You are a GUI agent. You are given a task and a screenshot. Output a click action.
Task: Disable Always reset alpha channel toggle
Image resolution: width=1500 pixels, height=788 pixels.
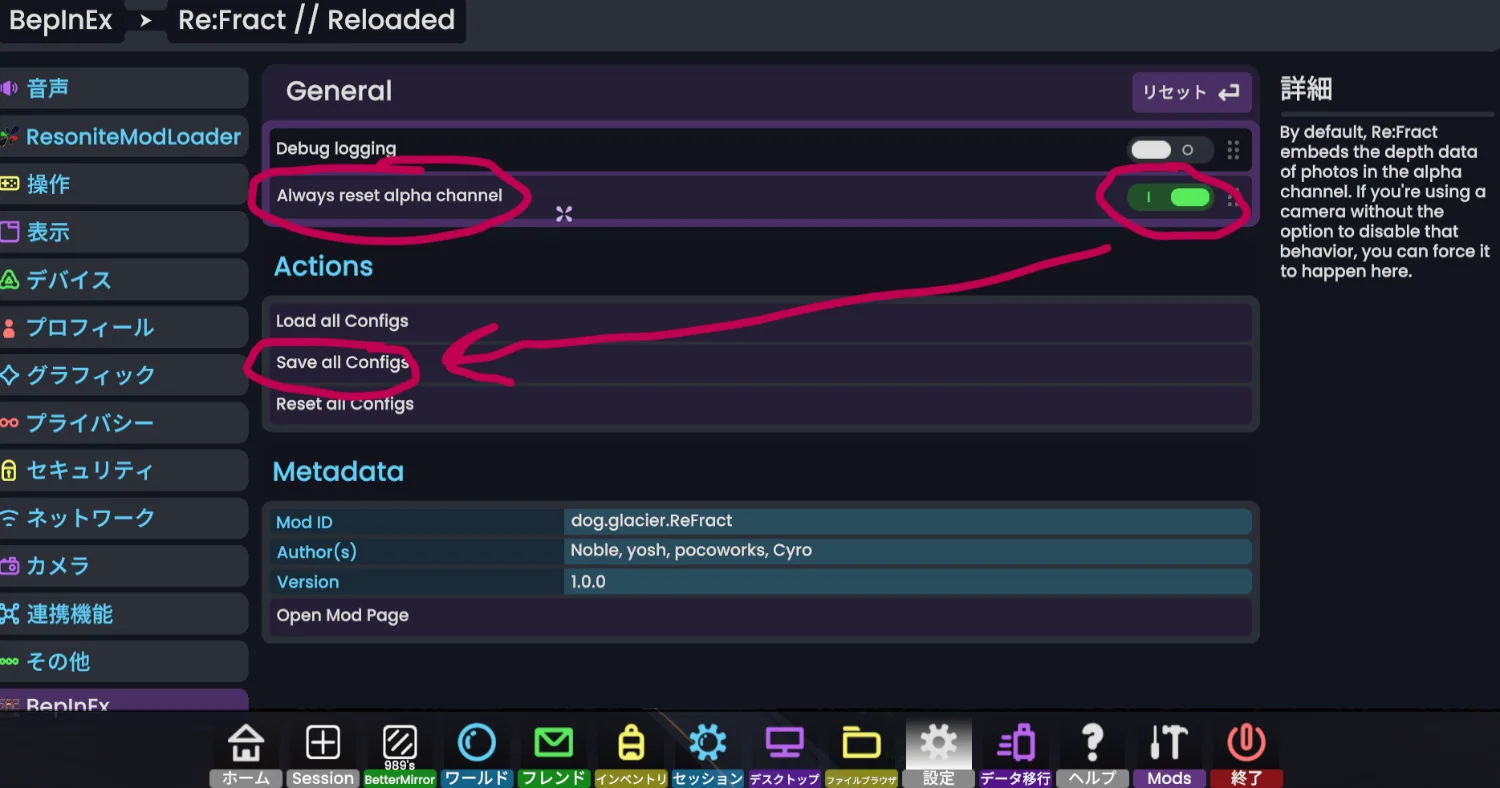(1169, 197)
